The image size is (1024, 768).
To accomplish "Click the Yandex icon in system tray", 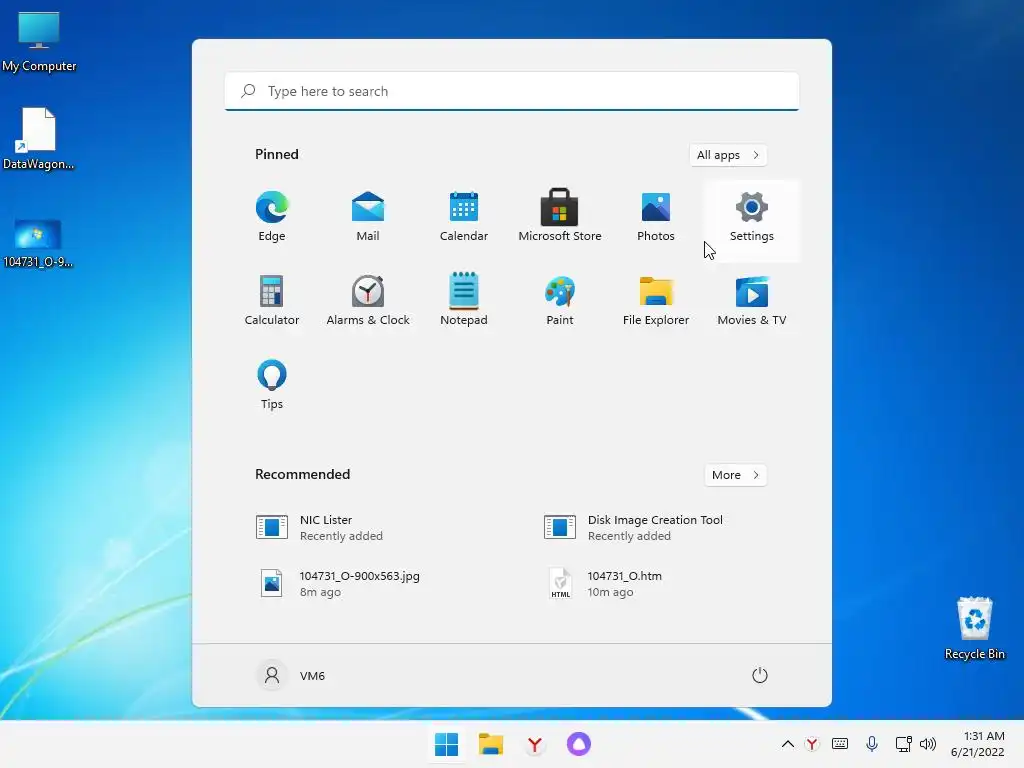I will coord(812,744).
